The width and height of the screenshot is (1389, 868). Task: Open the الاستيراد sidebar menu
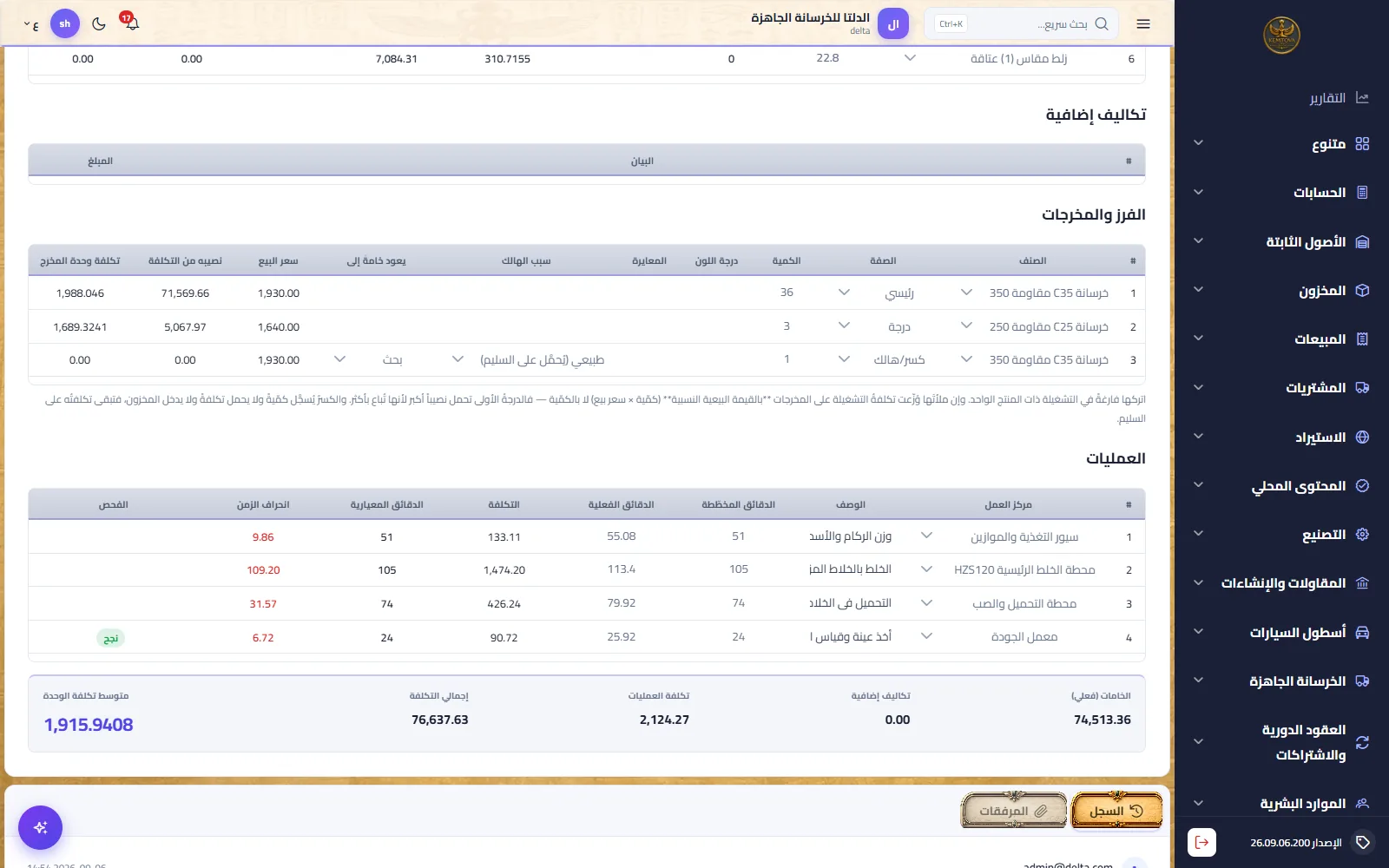click(x=1282, y=437)
